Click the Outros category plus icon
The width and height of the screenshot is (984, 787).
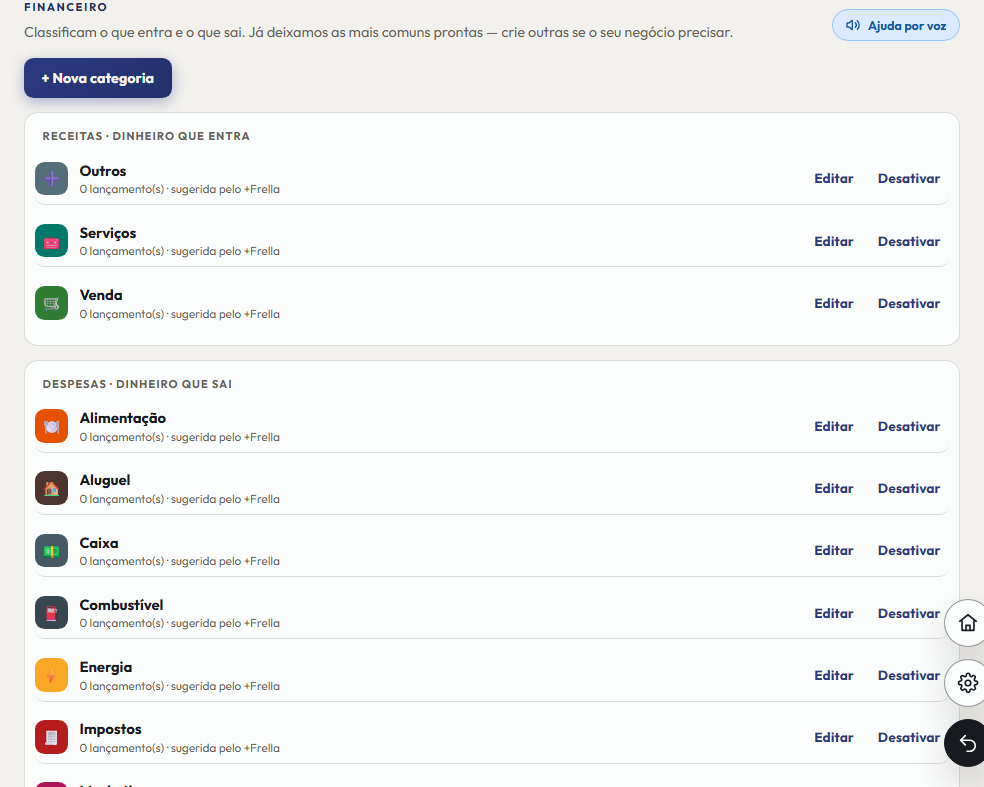pos(51,179)
